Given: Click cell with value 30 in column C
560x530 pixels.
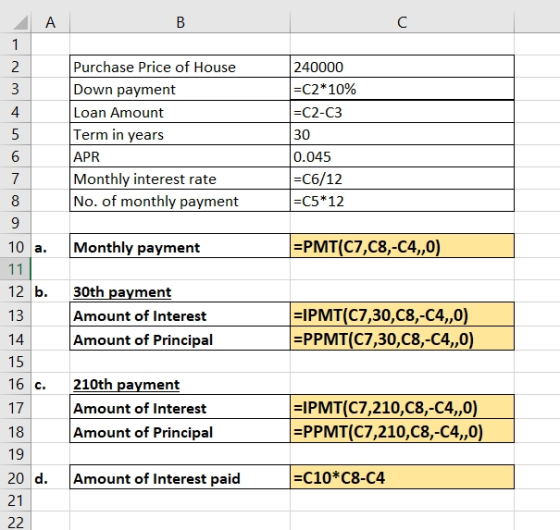Looking at the screenshot, I should (x=402, y=134).
